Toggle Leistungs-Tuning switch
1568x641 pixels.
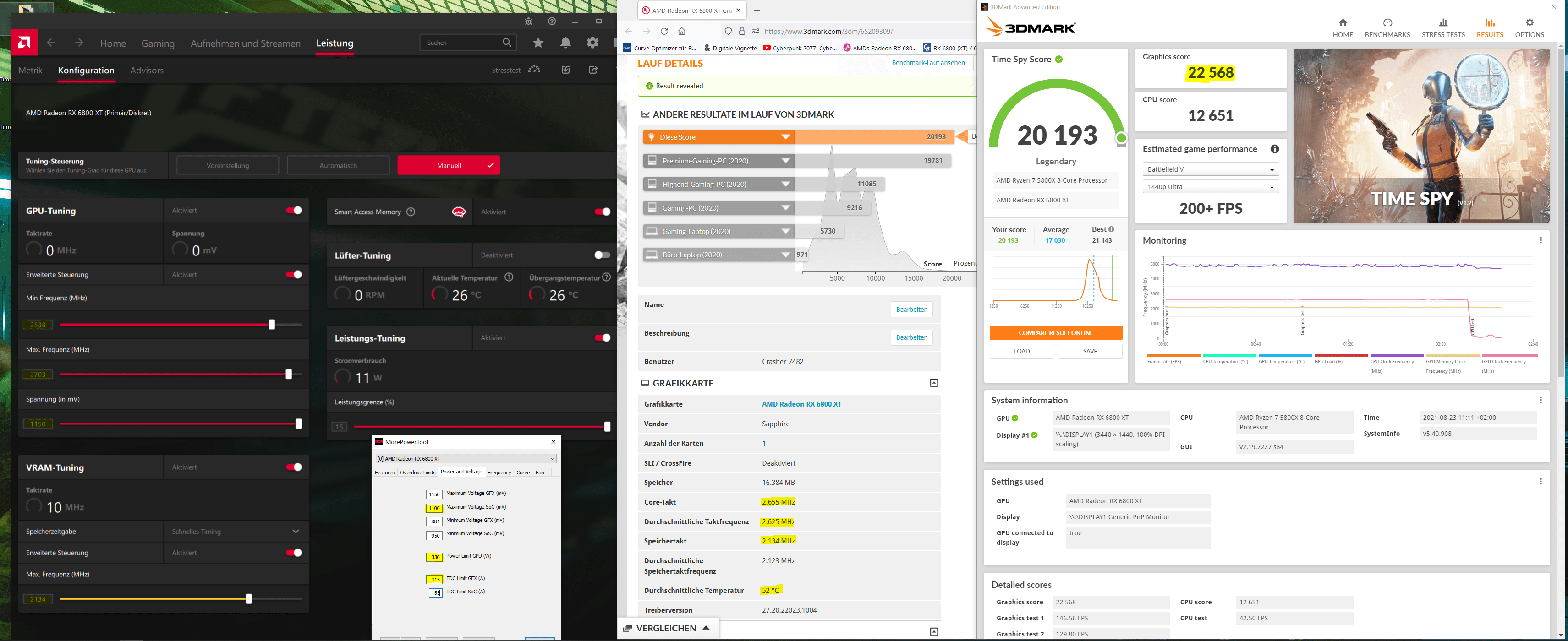(603, 337)
